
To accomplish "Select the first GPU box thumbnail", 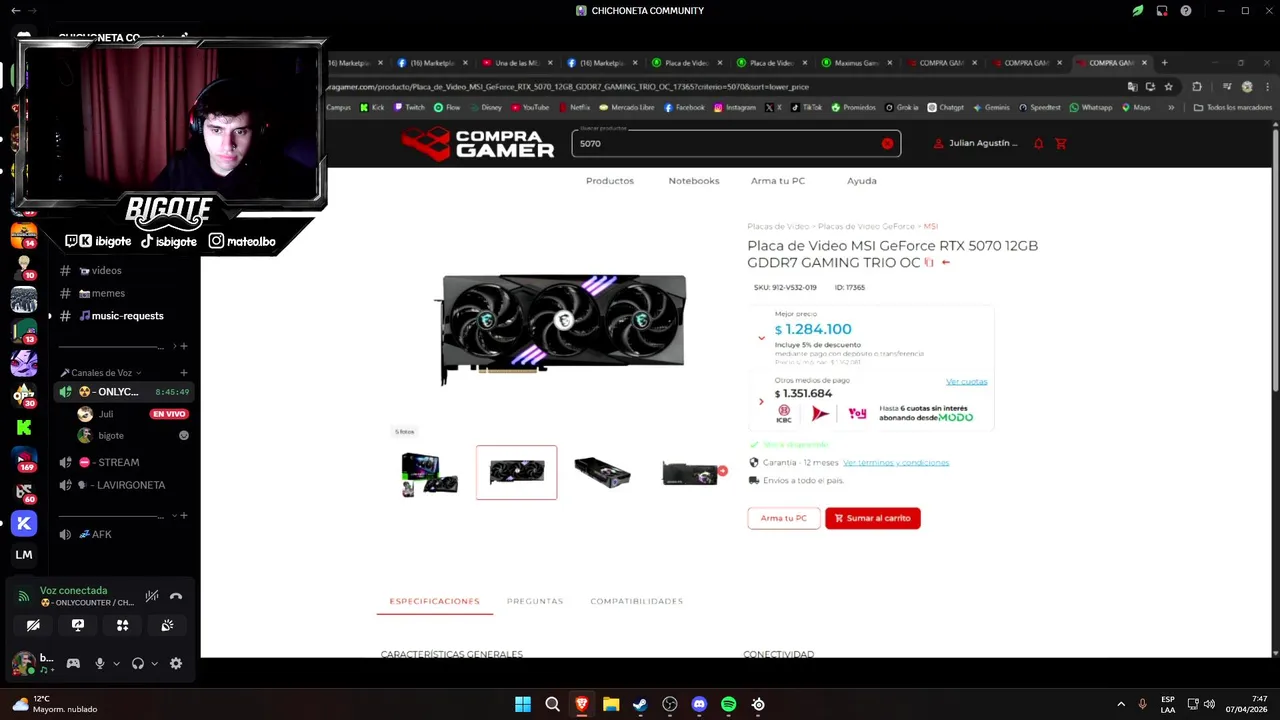I will pos(430,473).
